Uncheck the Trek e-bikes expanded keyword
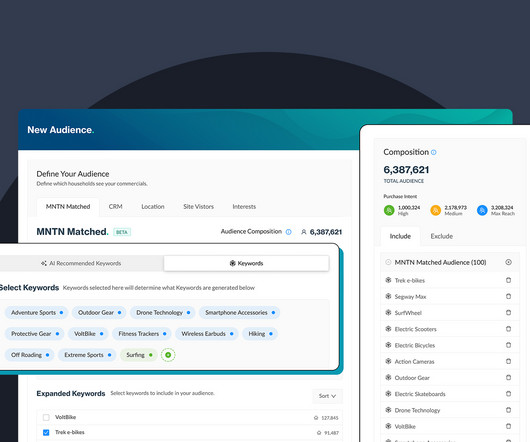 pos(46,433)
